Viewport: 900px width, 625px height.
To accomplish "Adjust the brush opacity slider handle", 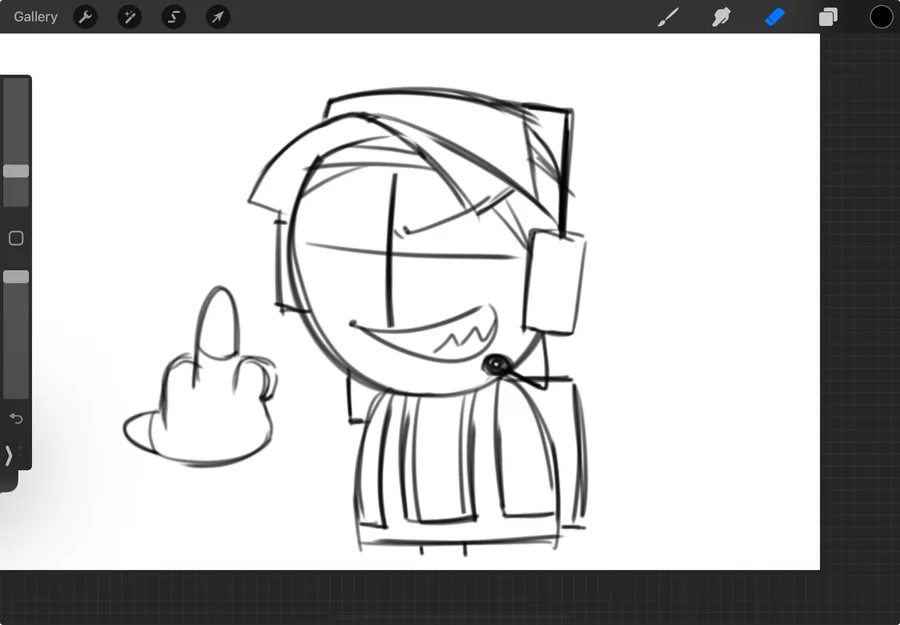I will tap(16, 277).
